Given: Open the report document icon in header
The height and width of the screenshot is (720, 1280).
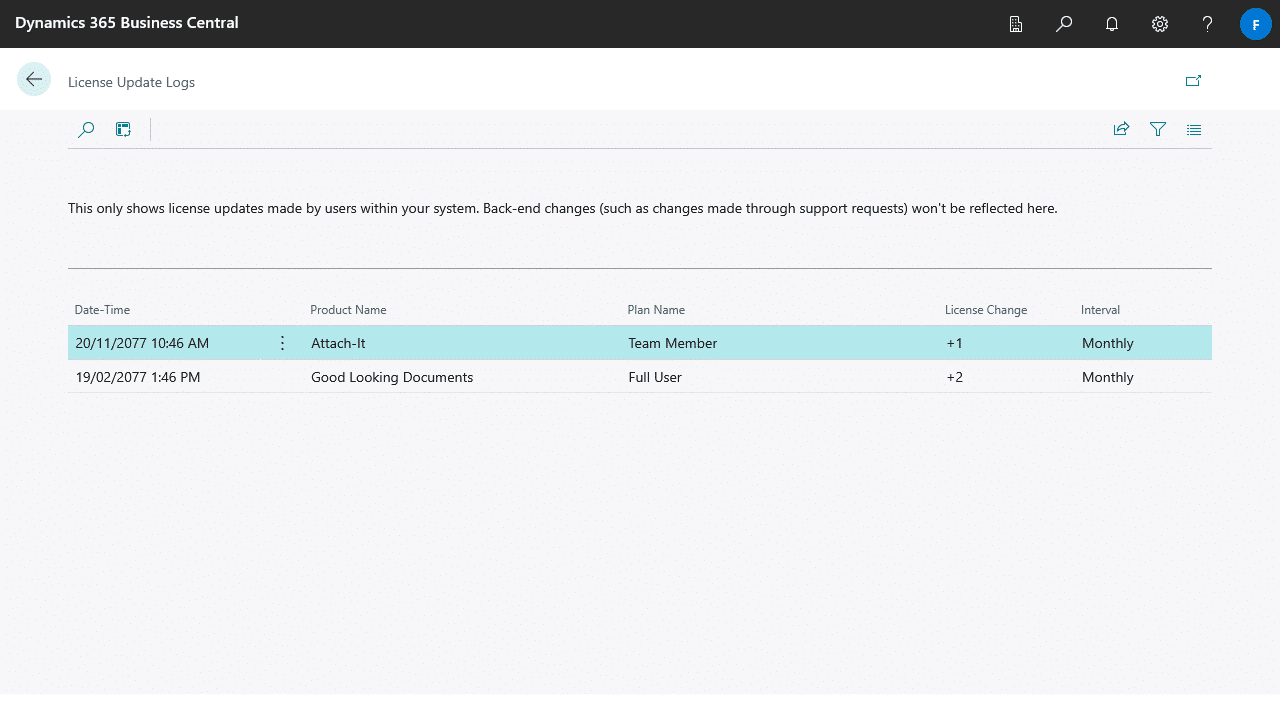Looking at the screenshot, I should click(1016, 24).
